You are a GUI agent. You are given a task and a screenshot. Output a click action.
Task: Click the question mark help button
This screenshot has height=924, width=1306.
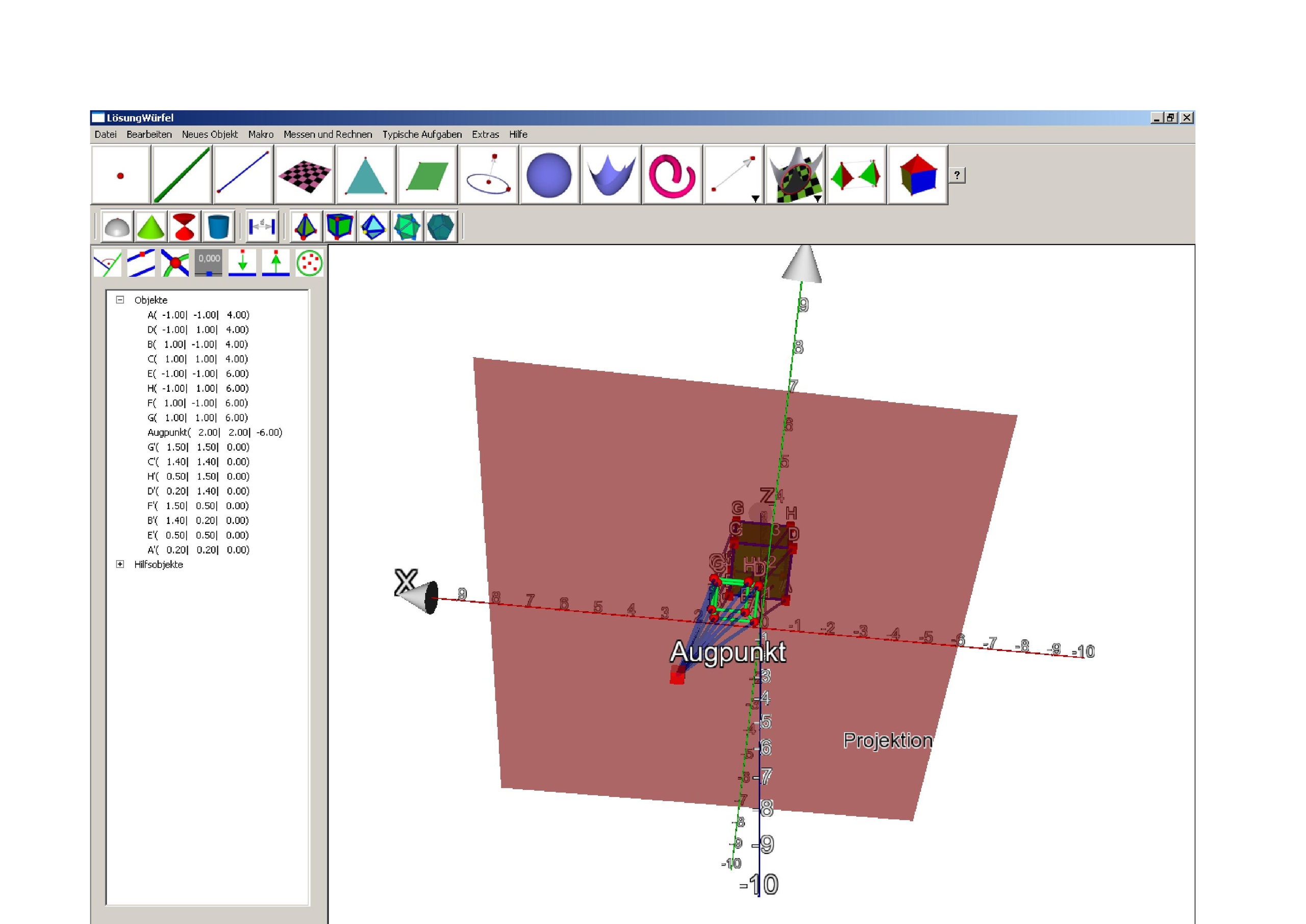[x=957, y=175]
